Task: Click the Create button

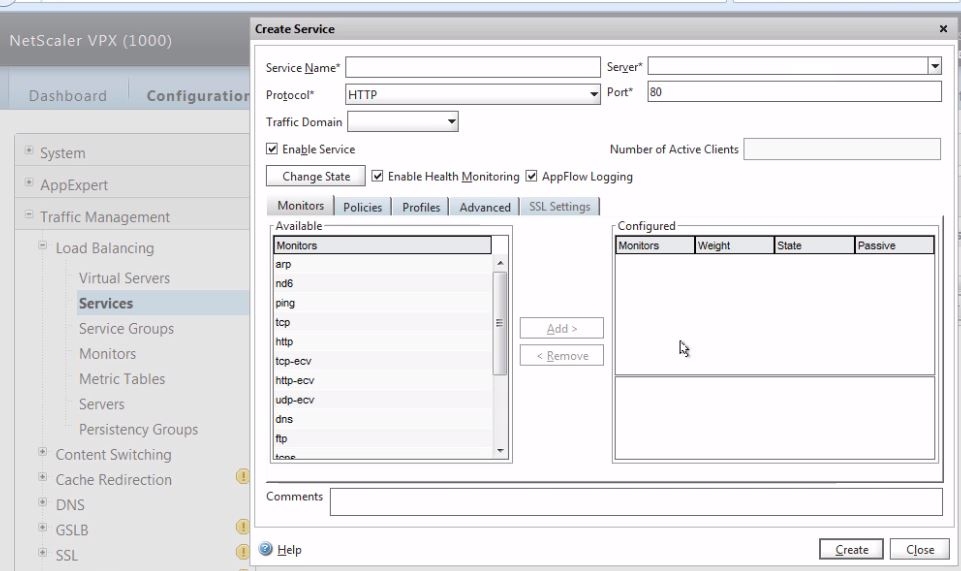Action: point(851,550)
